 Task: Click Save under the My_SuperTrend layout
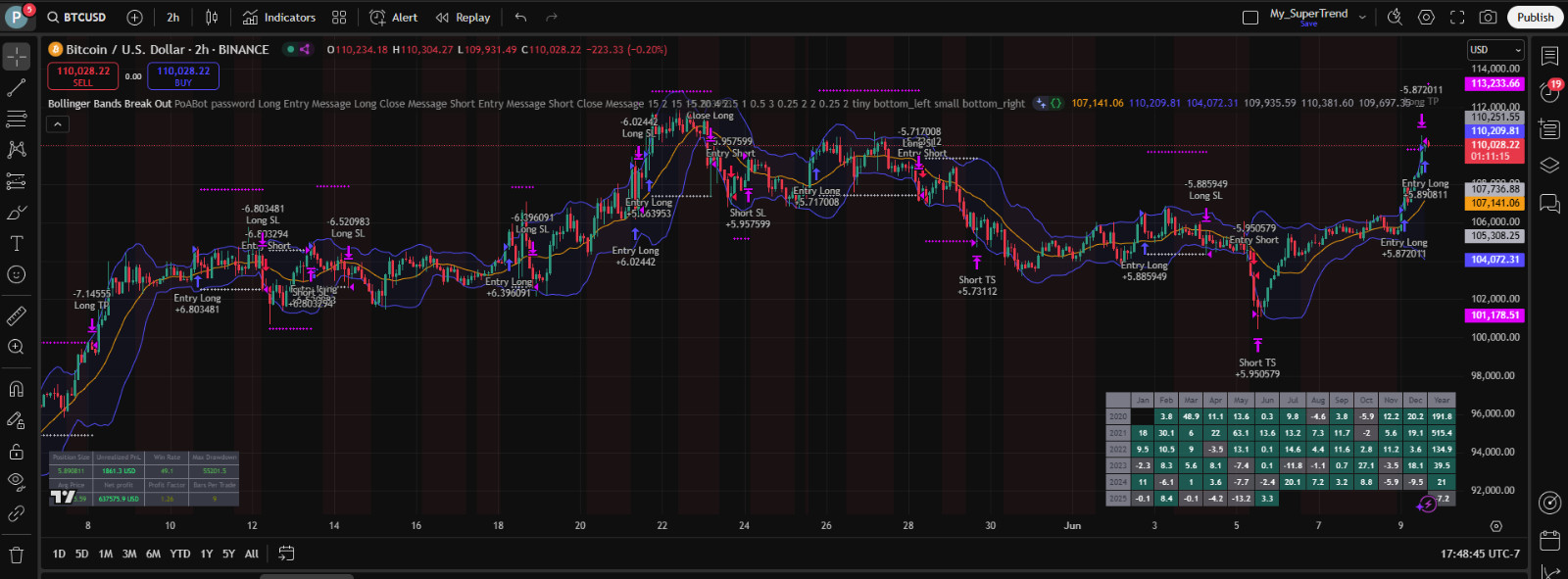(1308, 24)
